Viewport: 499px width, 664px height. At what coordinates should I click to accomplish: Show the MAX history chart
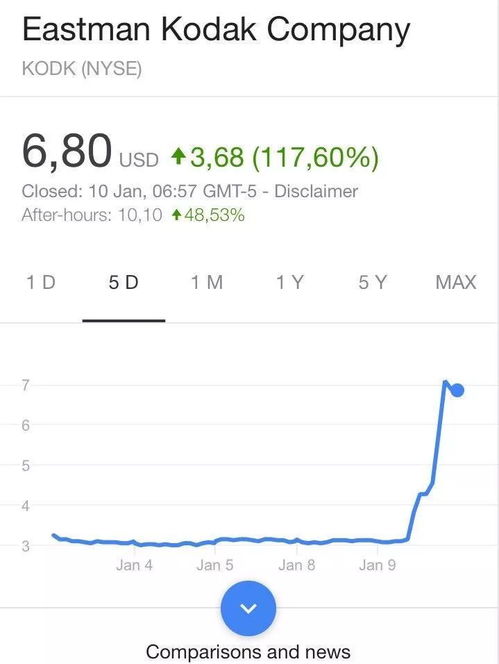click(456, 282)
